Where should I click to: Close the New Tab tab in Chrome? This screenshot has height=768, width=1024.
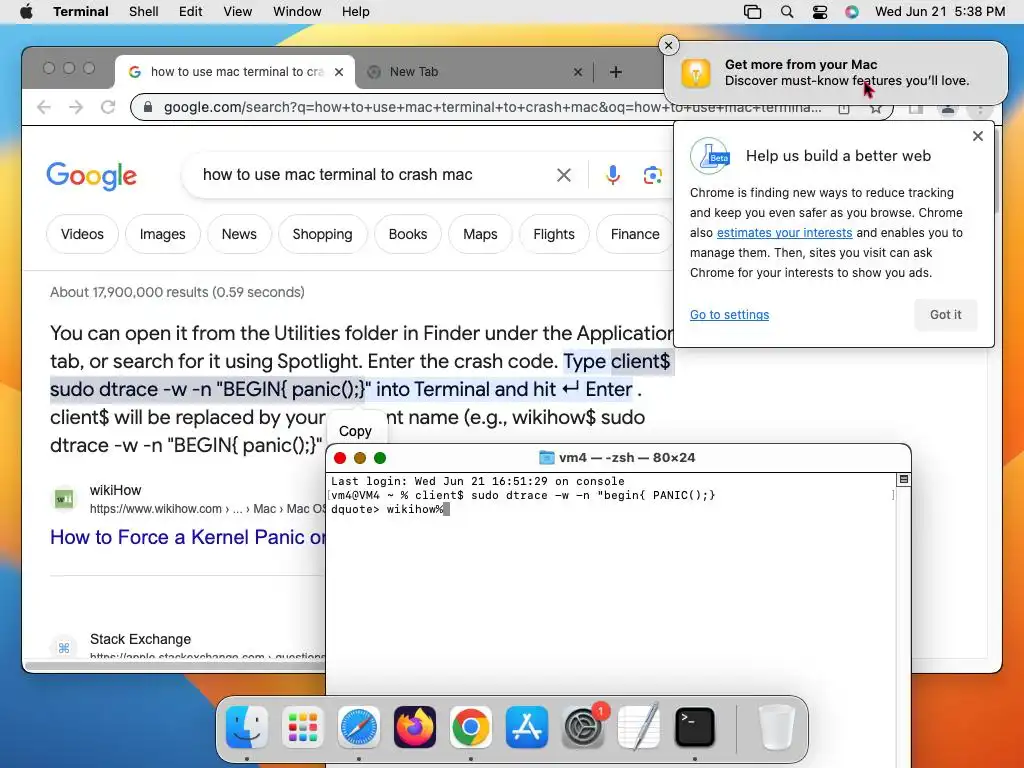coord(577,72)
